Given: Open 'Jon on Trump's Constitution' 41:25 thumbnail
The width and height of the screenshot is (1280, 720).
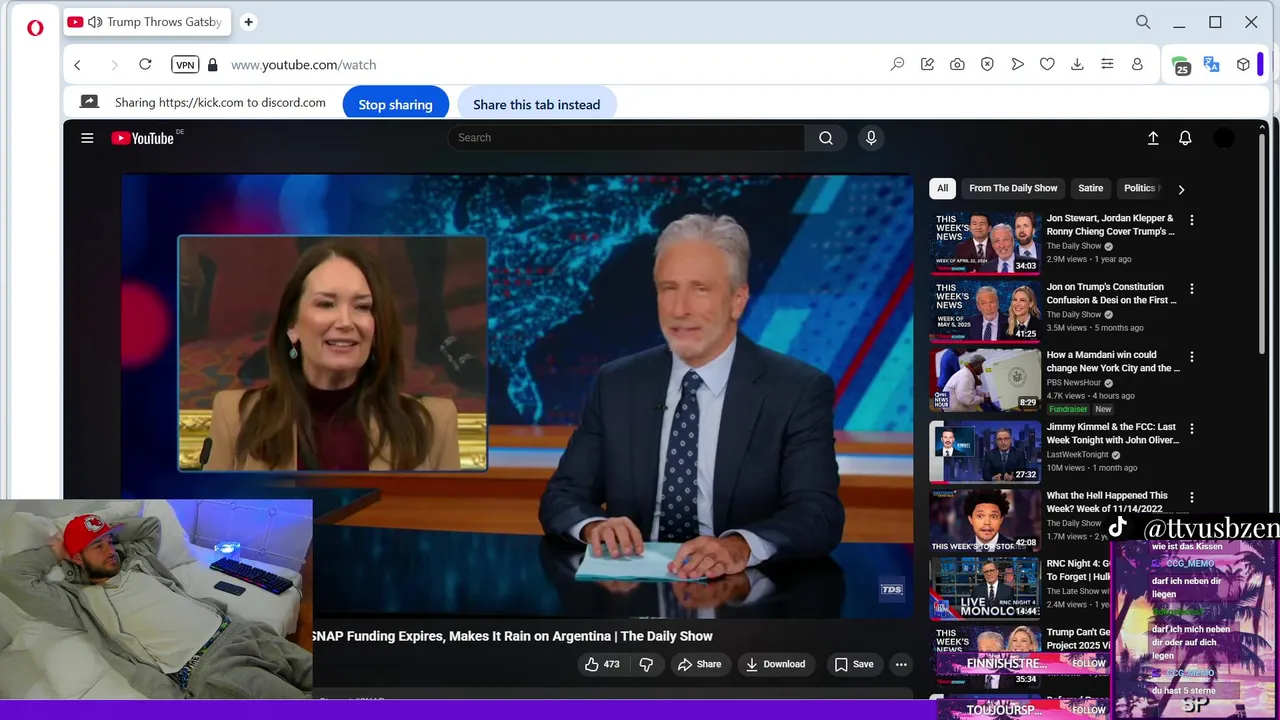Looking at the screenshot, I should point(985,311).
